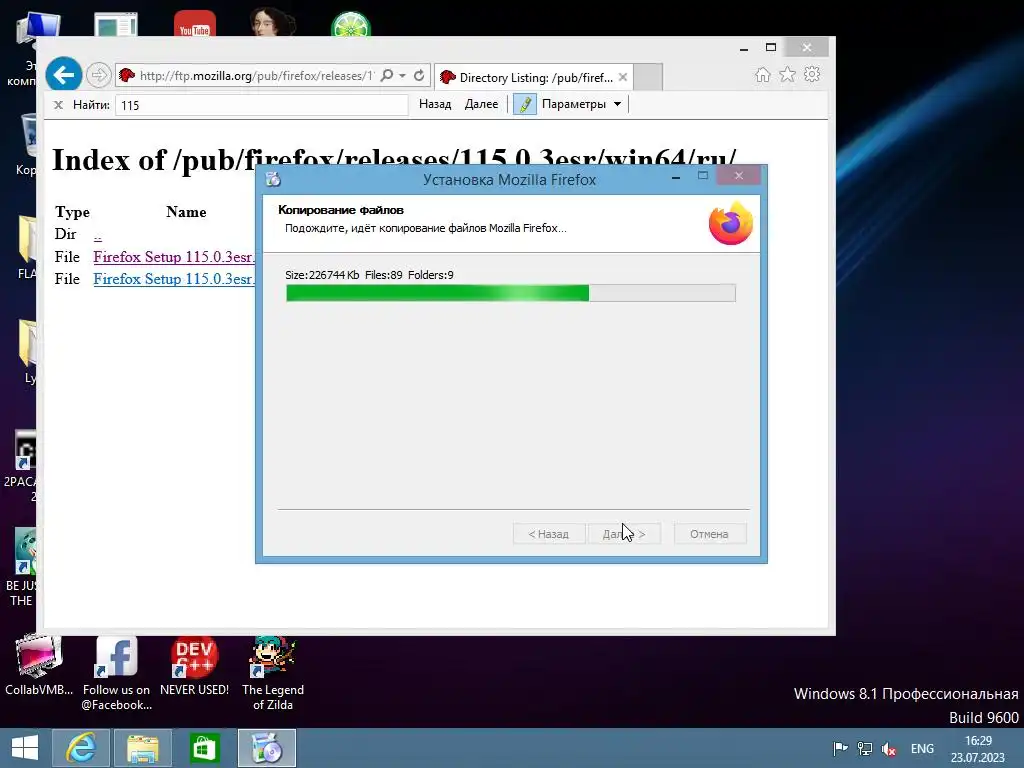Close the find bar with the X
The image size is (1024, 768).
(58, 104)
